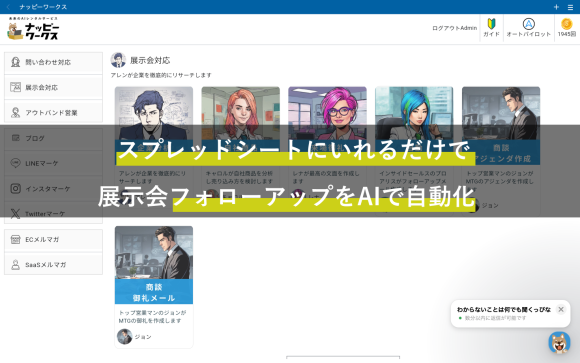
Task: Open the オートパイロット icon
Action: point(529,24)
